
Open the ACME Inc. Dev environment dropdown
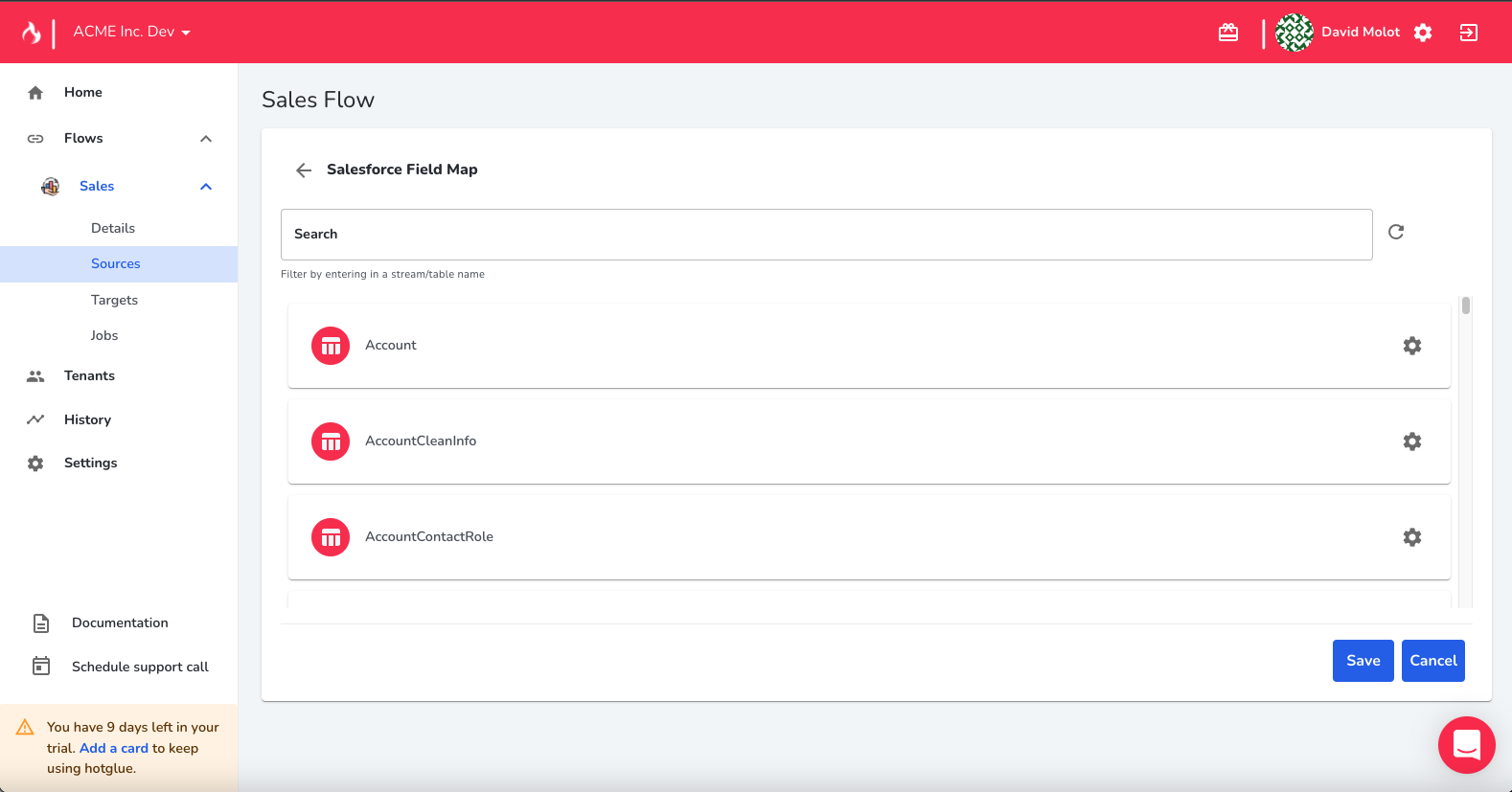pos(132,32)
